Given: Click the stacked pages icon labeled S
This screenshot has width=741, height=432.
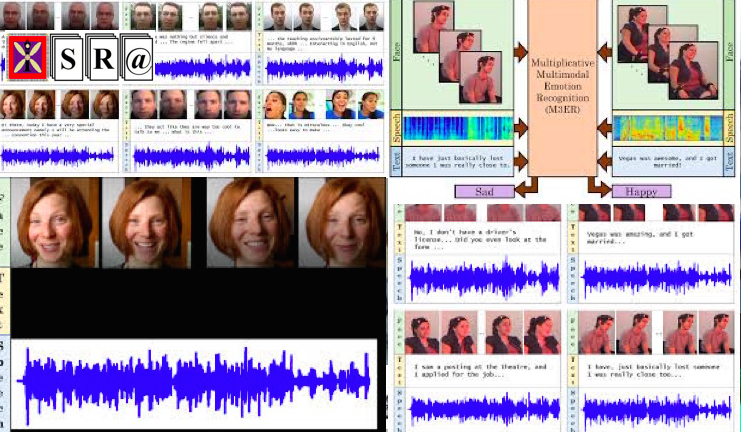Looking at the screenshot, I should coord(68,57).
